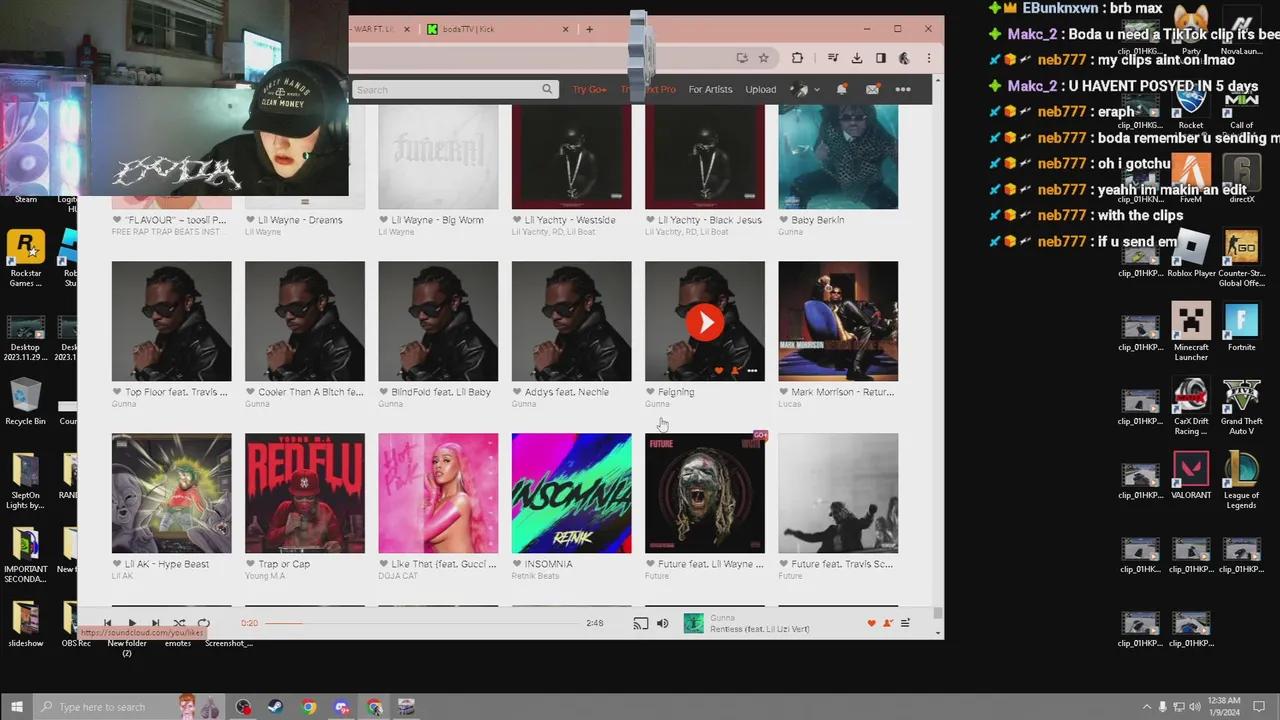Viewport: 1280px width, 720px height.
Task: Open Chrome three-dot menu
Action: tap(928, 58)
